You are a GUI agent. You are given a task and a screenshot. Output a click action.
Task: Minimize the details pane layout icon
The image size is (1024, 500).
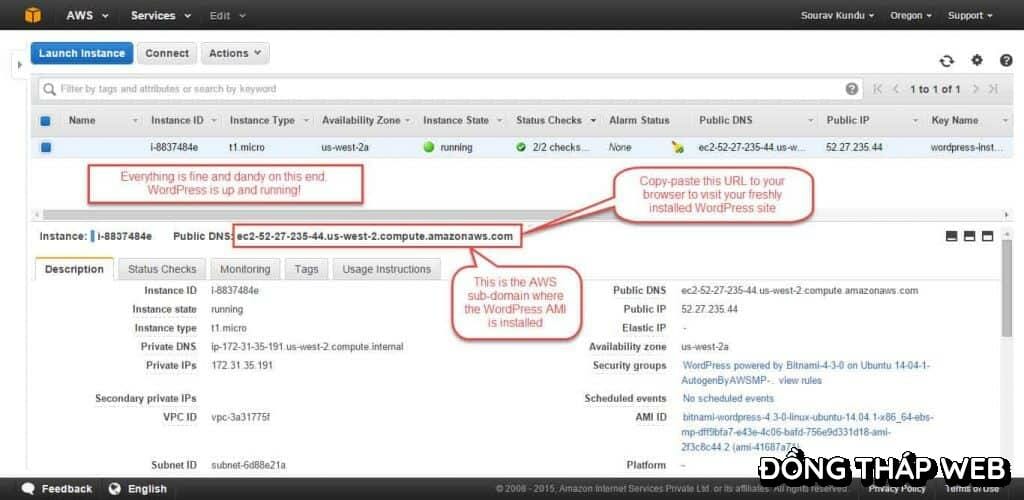point(952,236)
